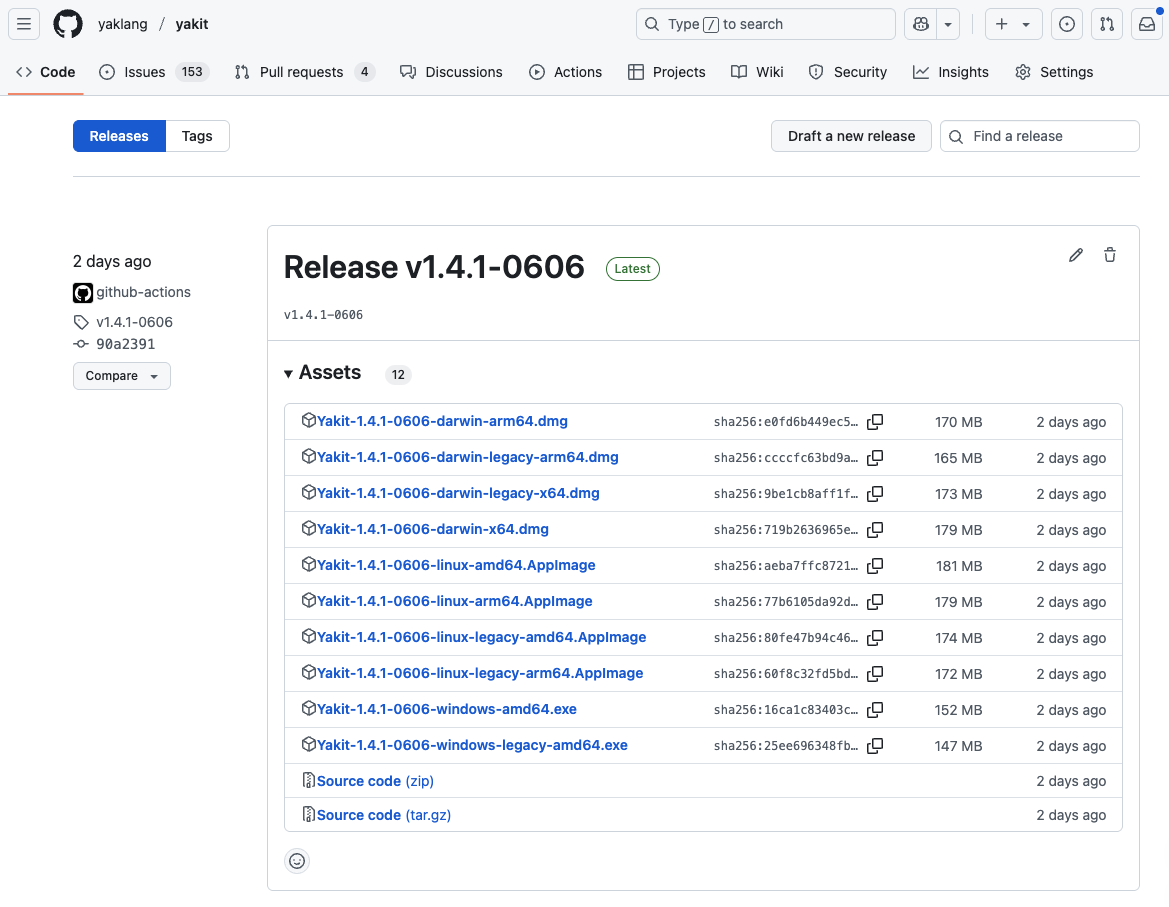Switch to the Code tab
Viewport: 1169px width, 907px height.
point(45,72)
